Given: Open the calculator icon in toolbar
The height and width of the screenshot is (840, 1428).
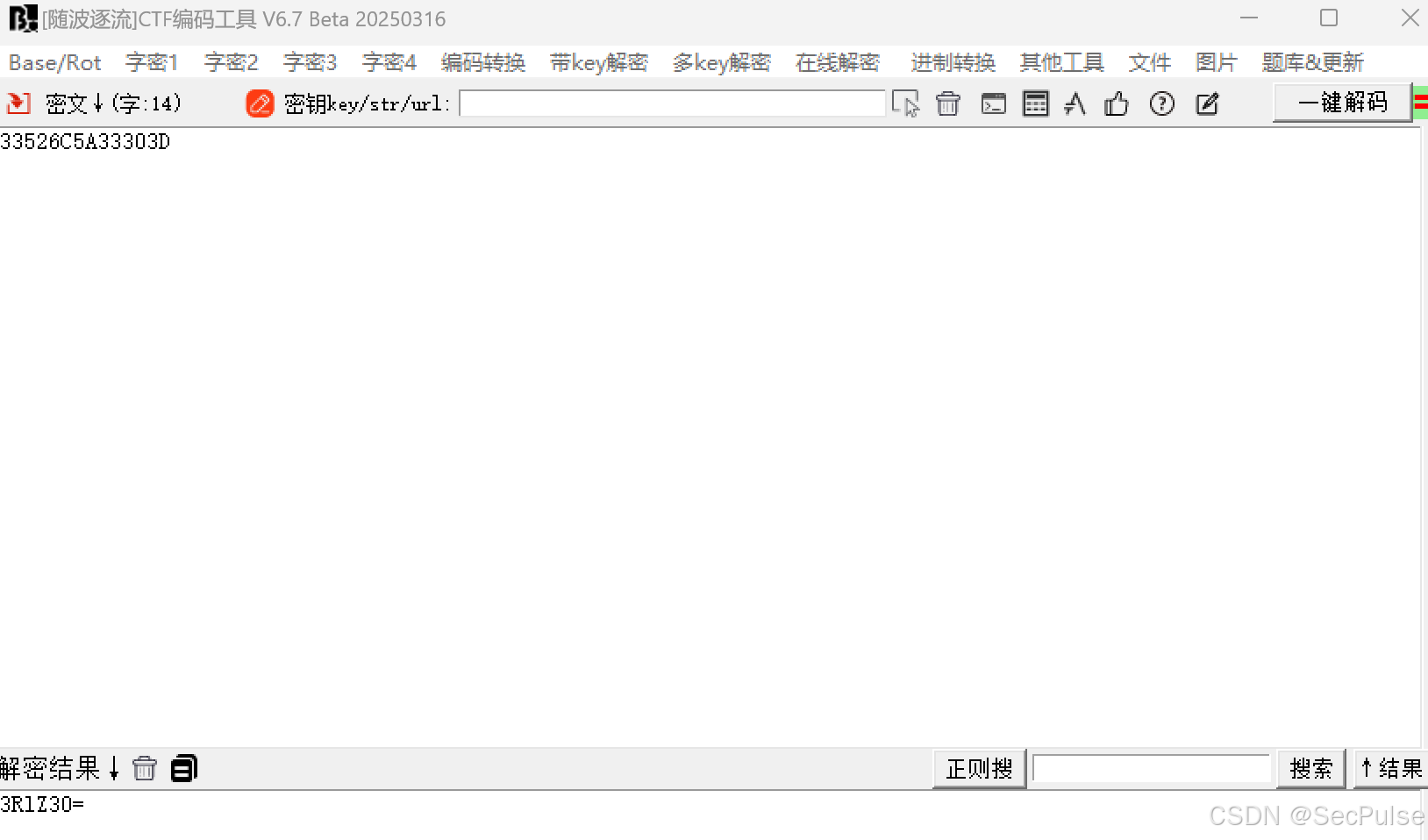Looking at the screenshot, I should [x=1036, y=103].
